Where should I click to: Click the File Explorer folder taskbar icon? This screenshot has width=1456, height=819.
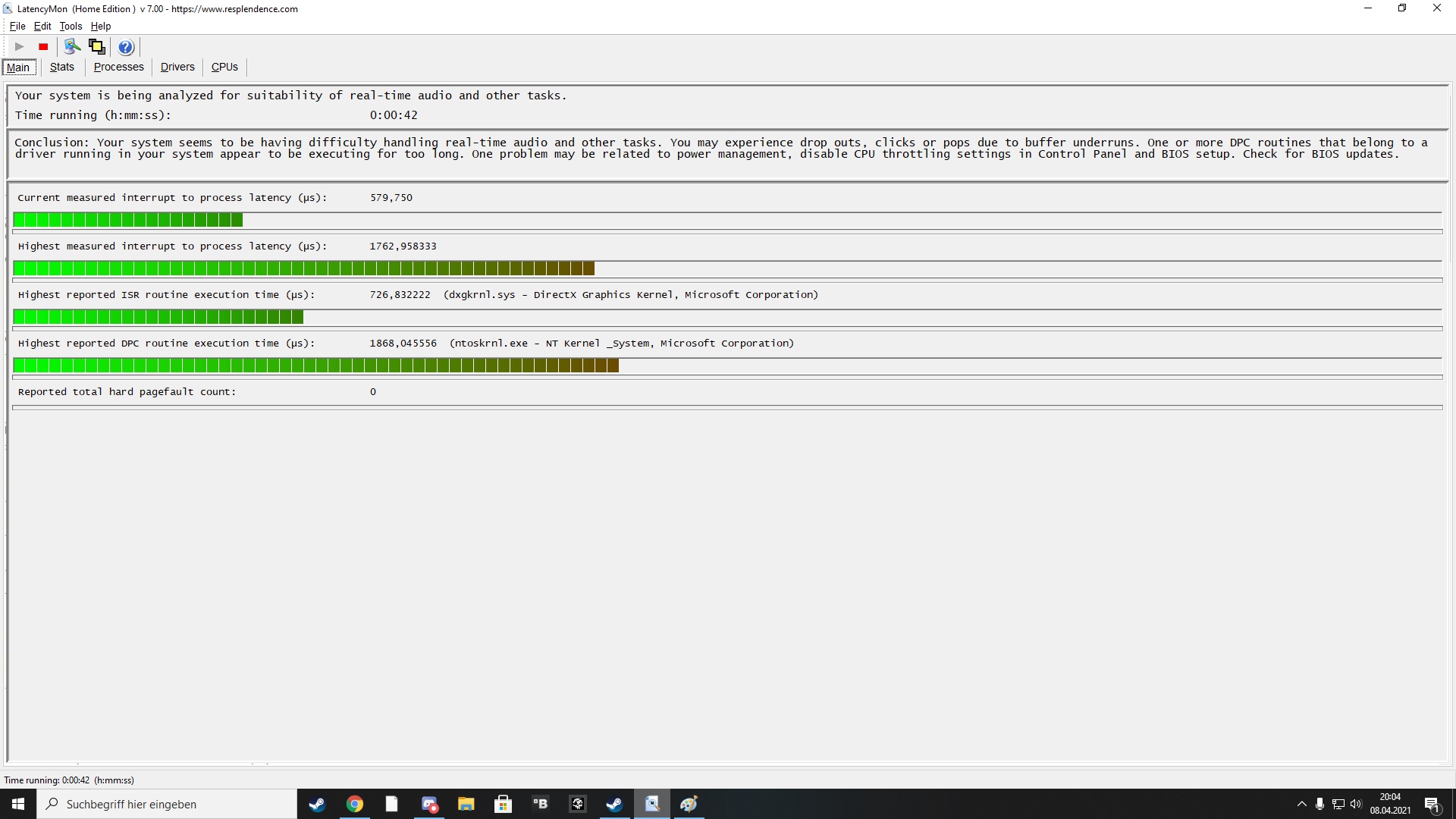coord(466,804)
